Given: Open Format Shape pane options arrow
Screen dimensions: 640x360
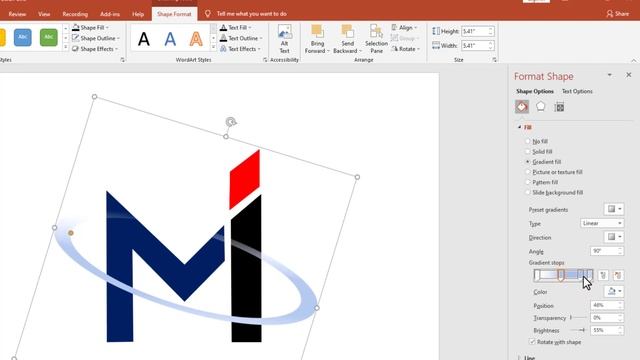Looking at the screenshot, I should tap(609, 75).
